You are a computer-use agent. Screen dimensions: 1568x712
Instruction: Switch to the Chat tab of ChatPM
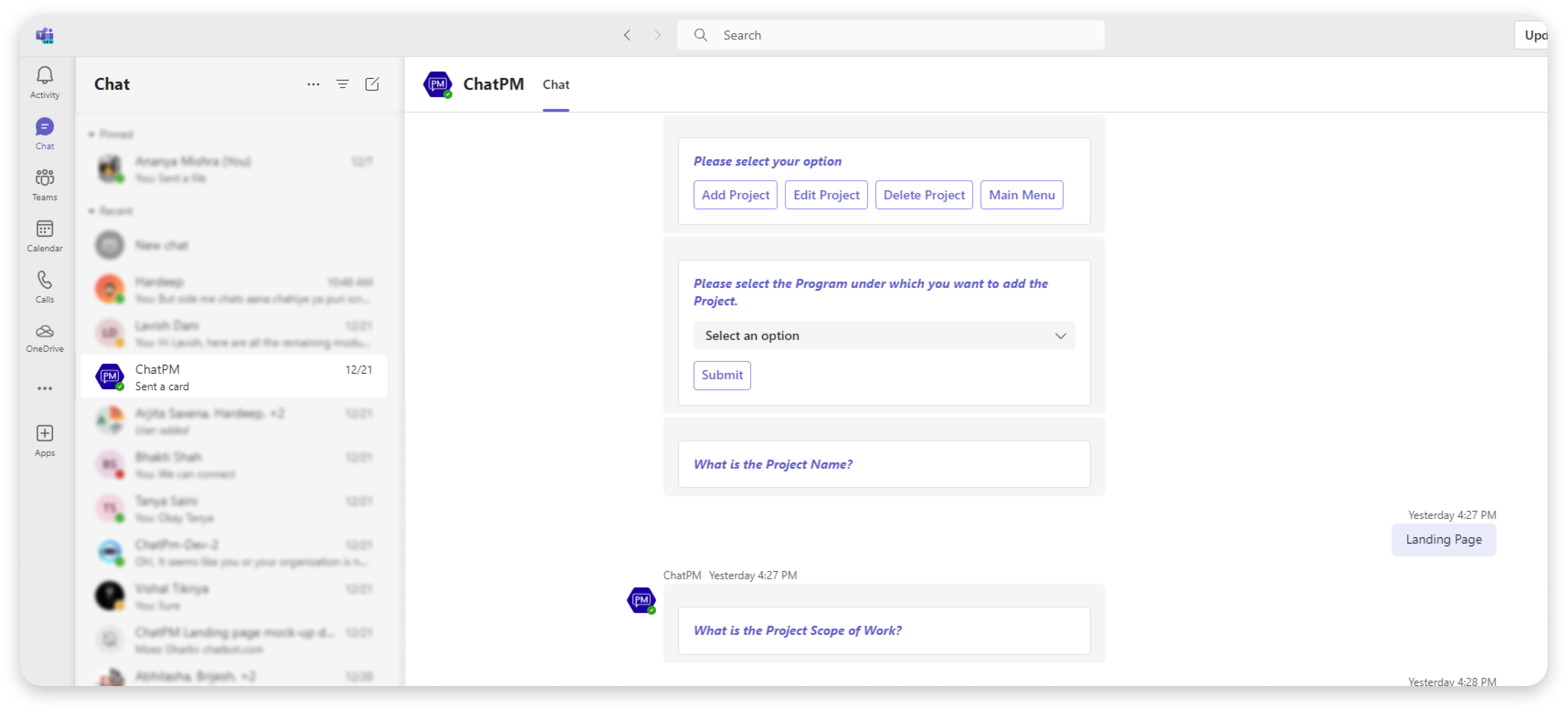pos(556,85)
